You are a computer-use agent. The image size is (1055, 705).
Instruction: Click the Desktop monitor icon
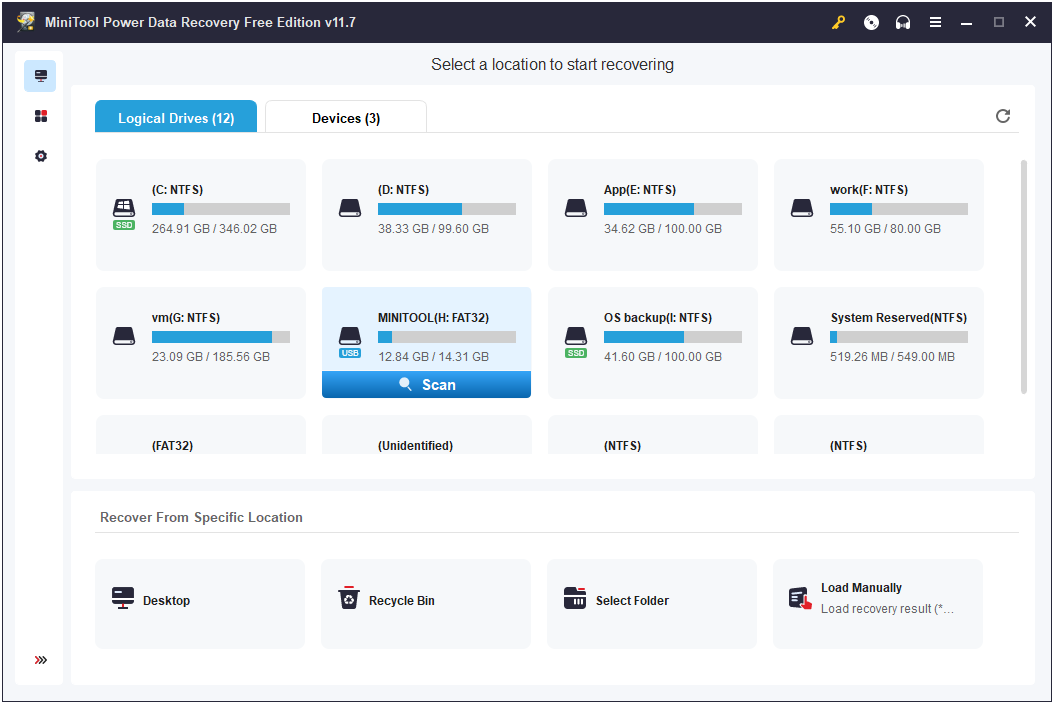[x=123, y=598]
